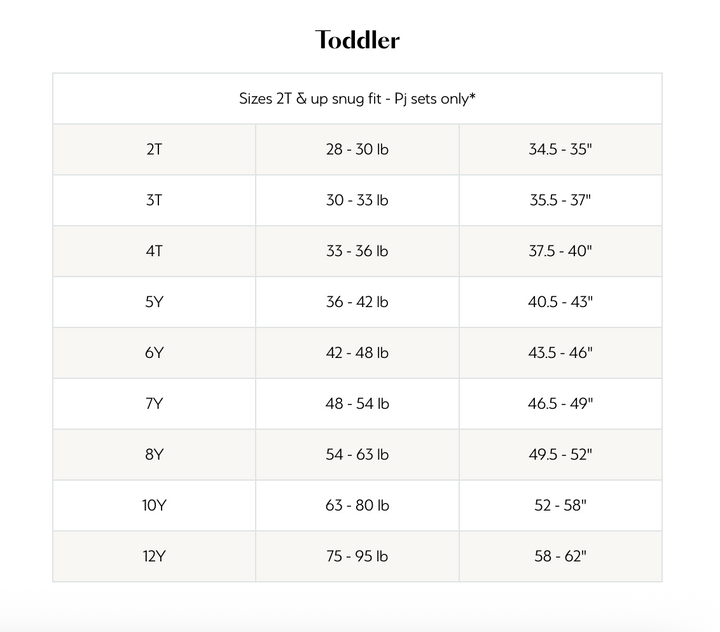Click the 7Y size label

click(154, 404)
